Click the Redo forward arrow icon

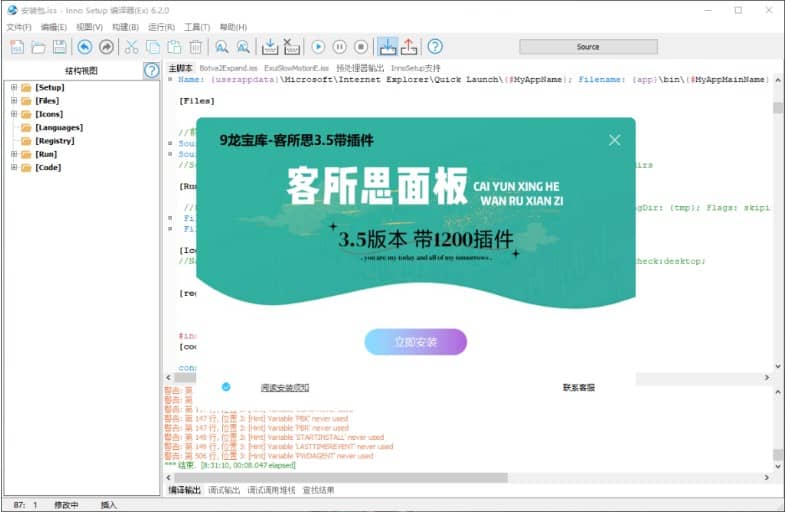pyautogui.click(x=106, y=47)
